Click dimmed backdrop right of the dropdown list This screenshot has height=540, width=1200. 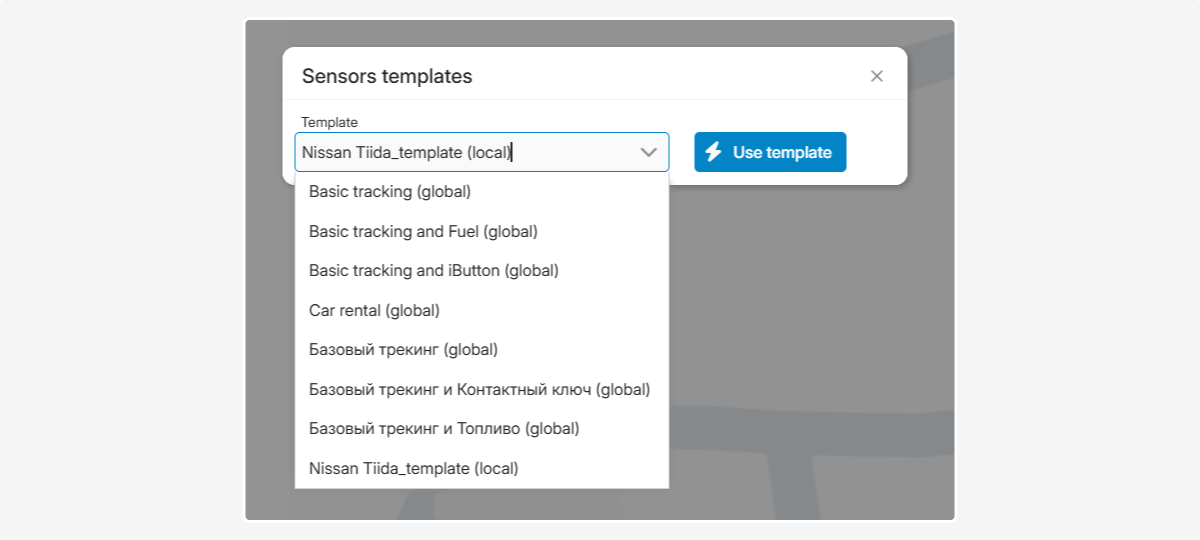coord(810,350)
